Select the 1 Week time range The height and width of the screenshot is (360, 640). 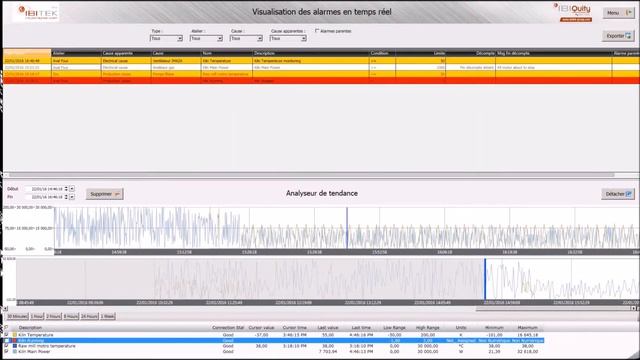pyautogui.click(x=108, y=316)
